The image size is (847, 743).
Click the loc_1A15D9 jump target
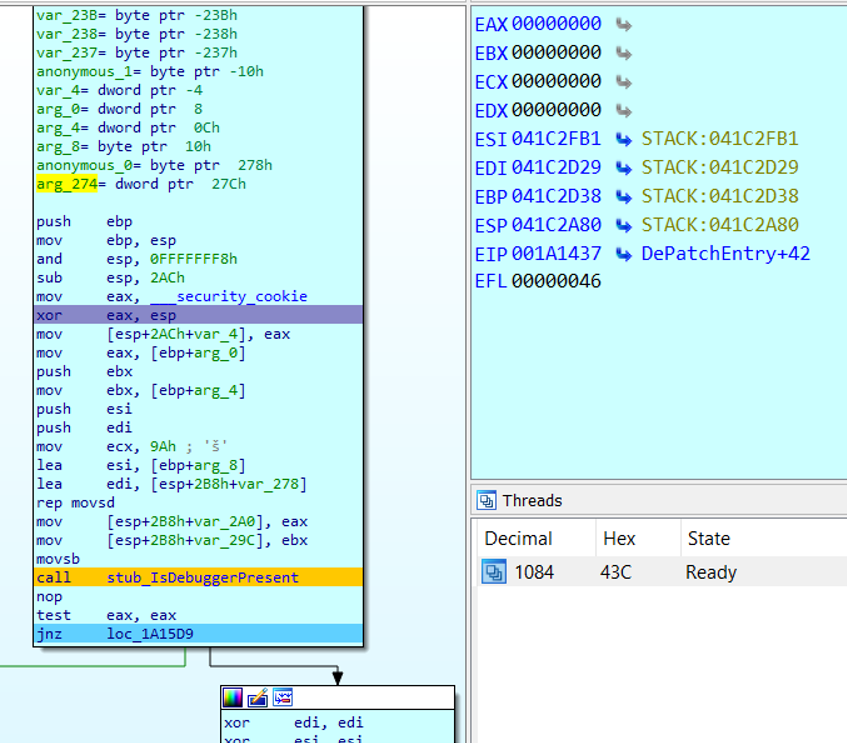tap(150, 634)
